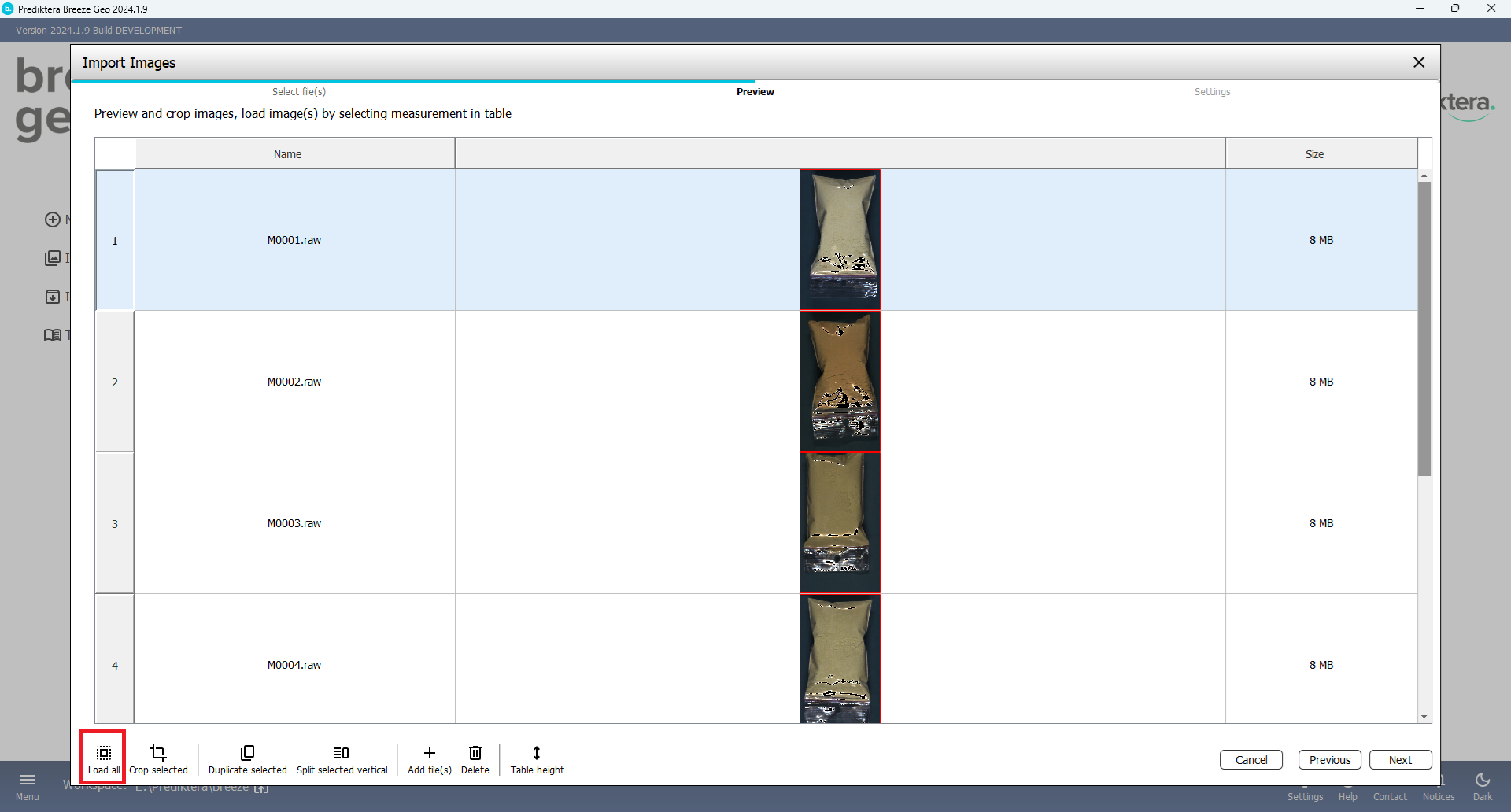The width and height of the screenshot is (1511, 812).
Task: Switch to Dark mode
Action: point(1482,786)
